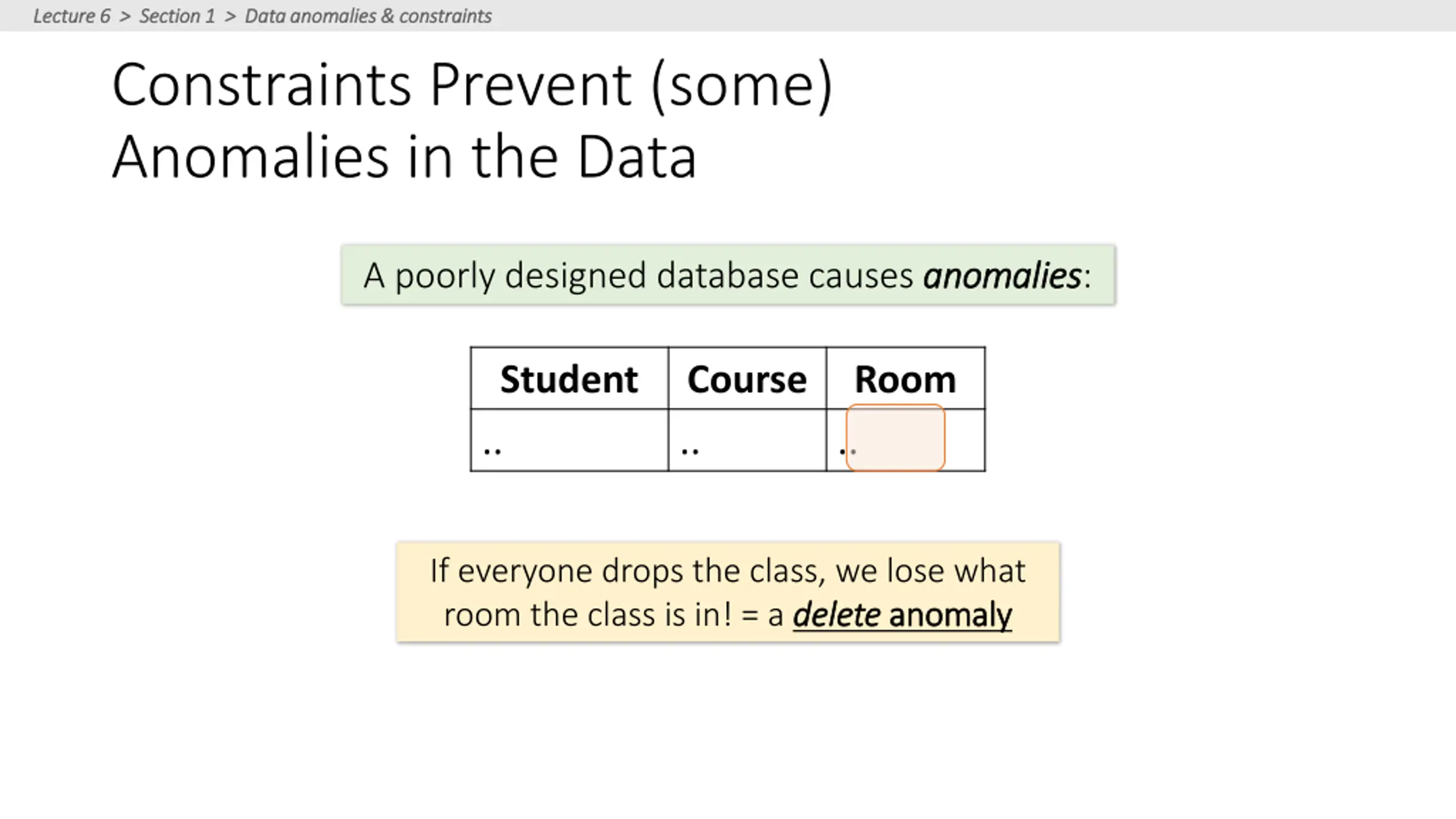Click the "(some)" word in the title
Screen dimensions: 1456x819
point(742,85)
